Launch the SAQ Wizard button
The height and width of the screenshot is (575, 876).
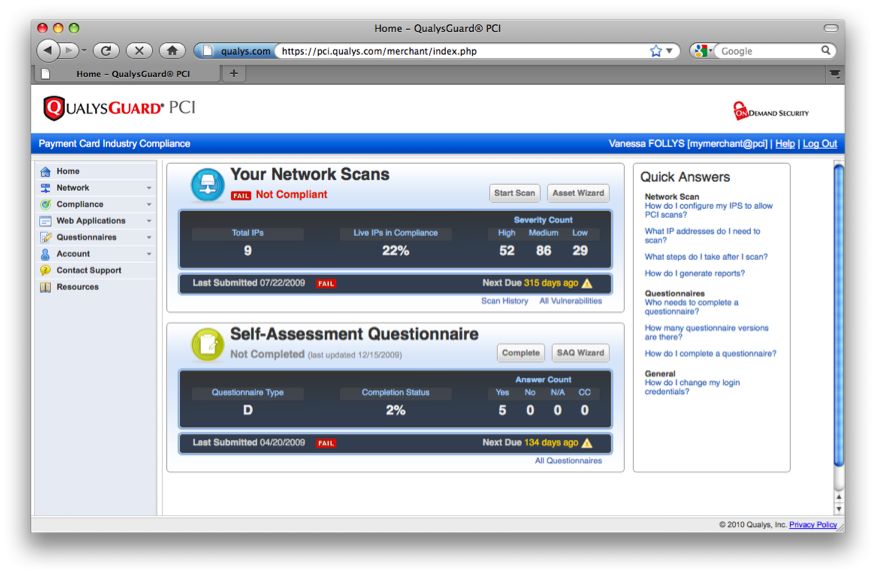(580, 353)
